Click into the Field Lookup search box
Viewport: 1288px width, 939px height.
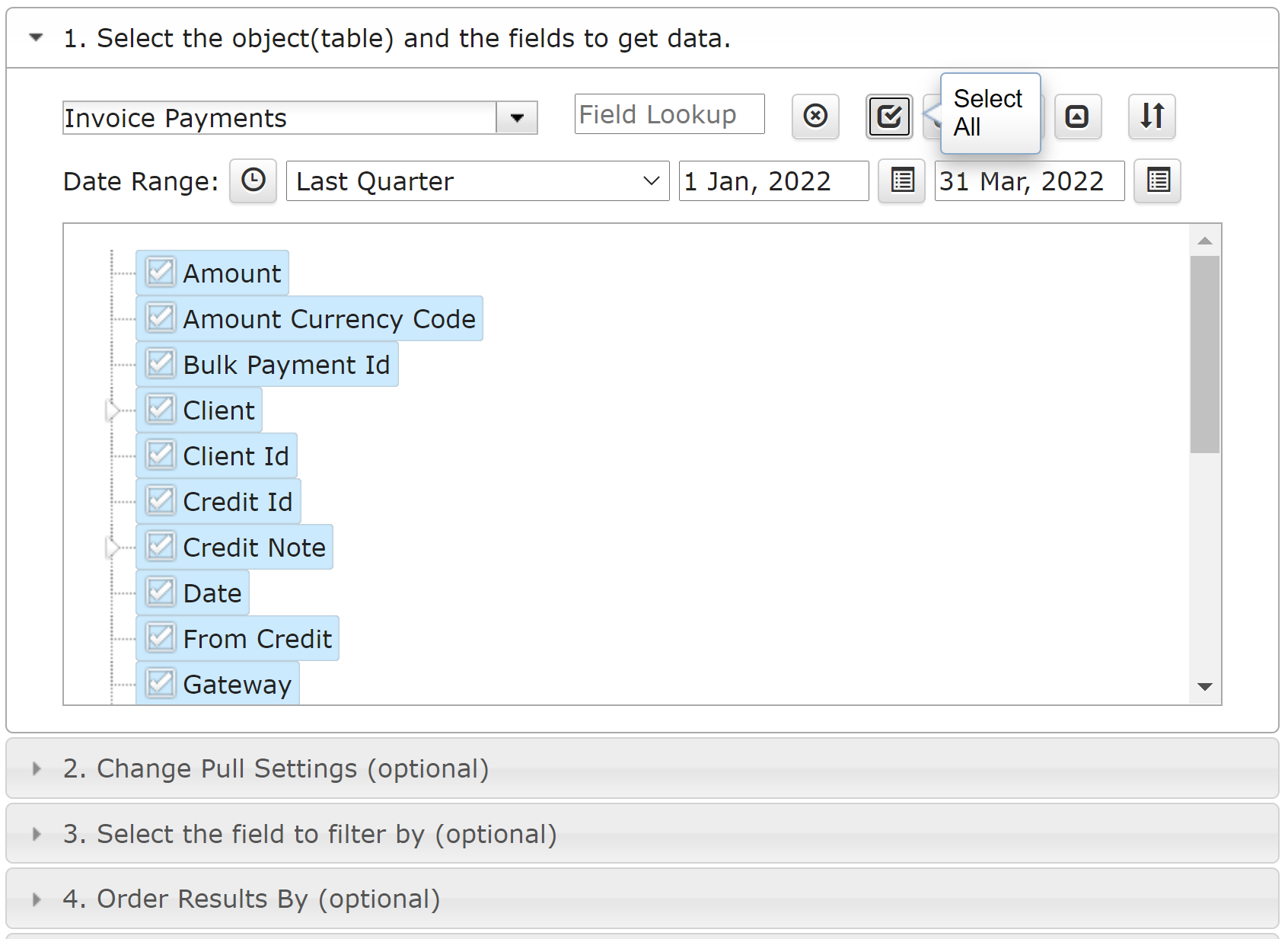669,115
